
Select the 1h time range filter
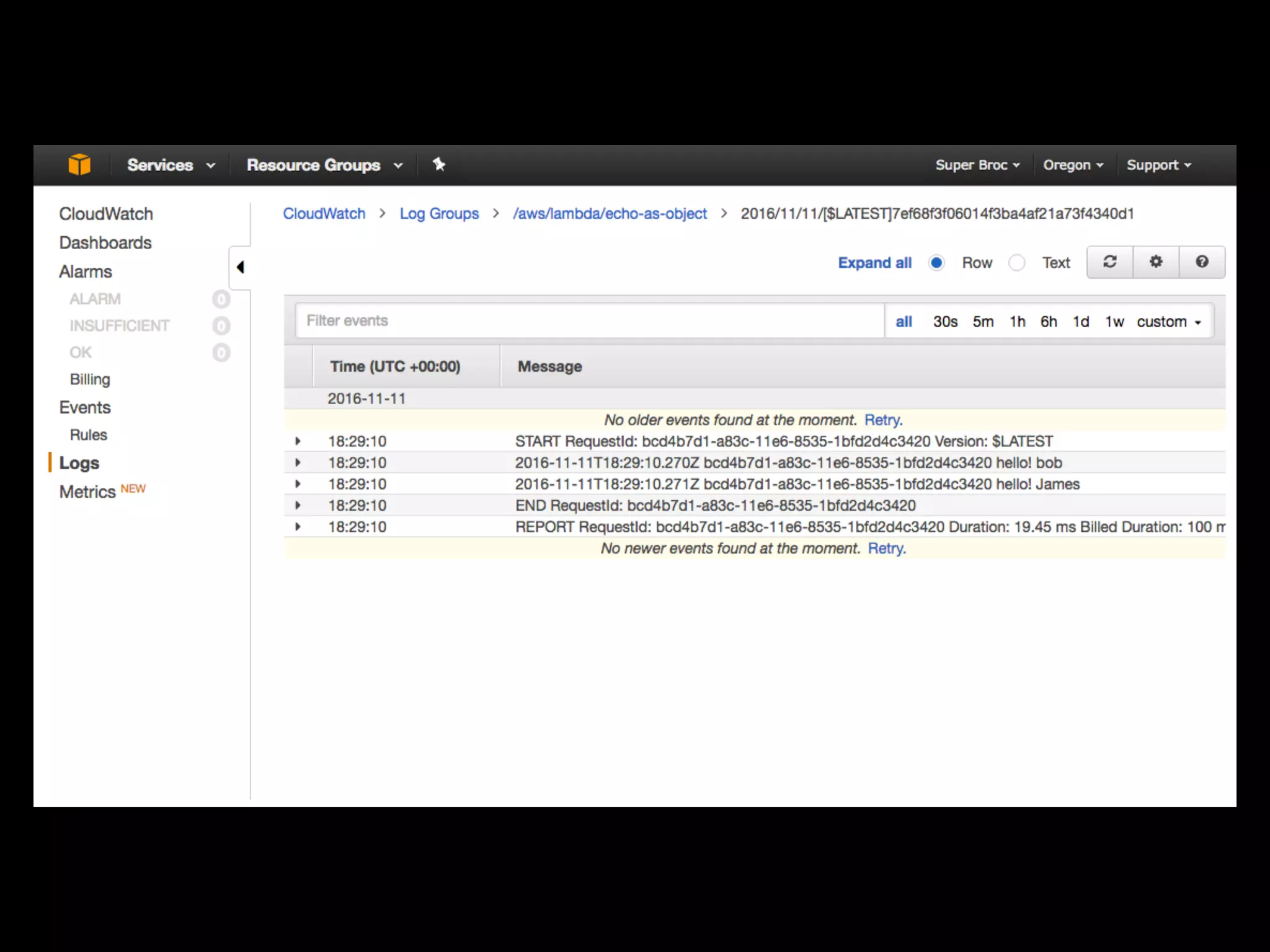1018,322
